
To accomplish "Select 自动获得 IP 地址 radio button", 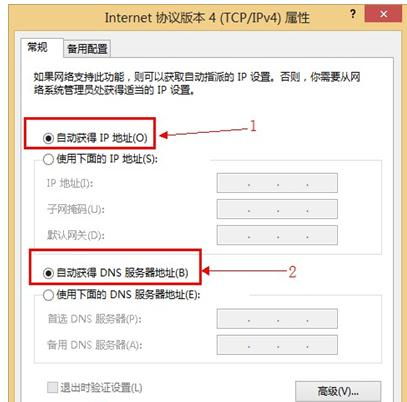I will 49,138.
